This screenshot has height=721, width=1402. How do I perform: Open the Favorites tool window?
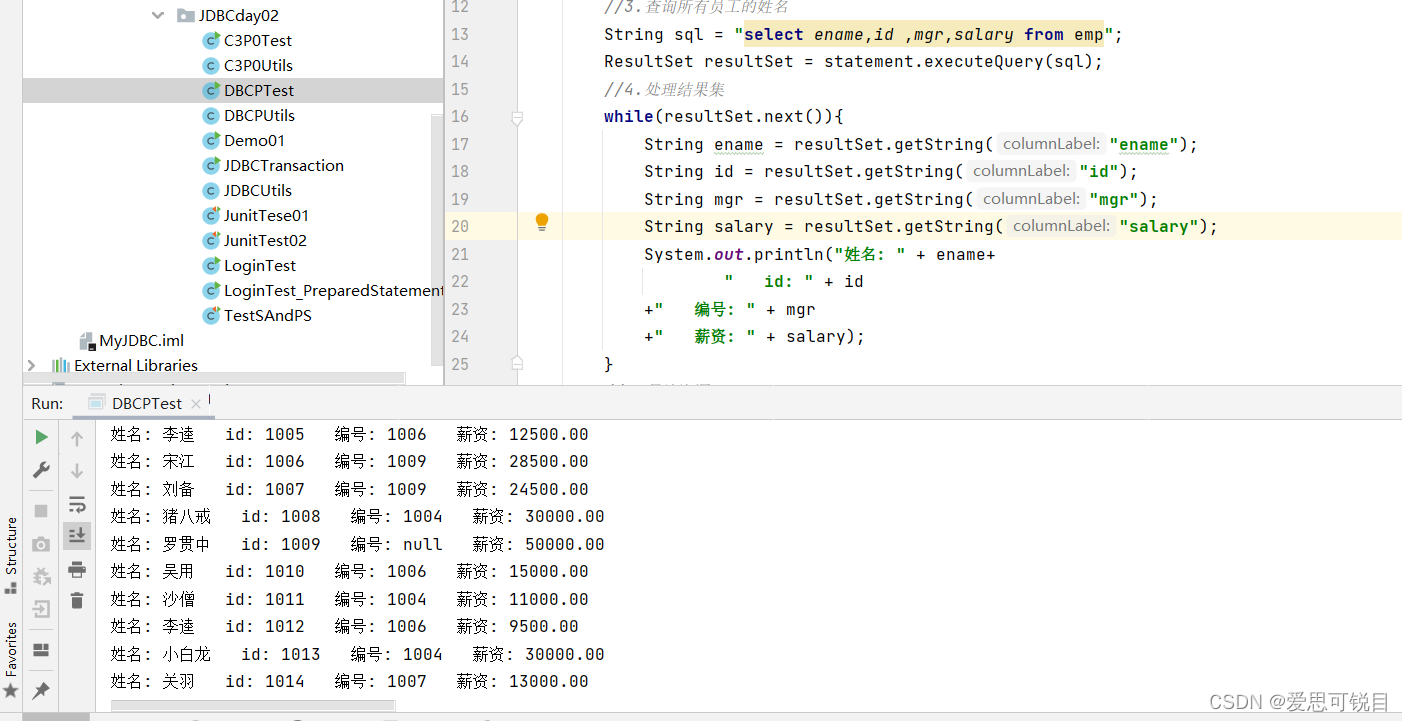click(x=10, y=650)
